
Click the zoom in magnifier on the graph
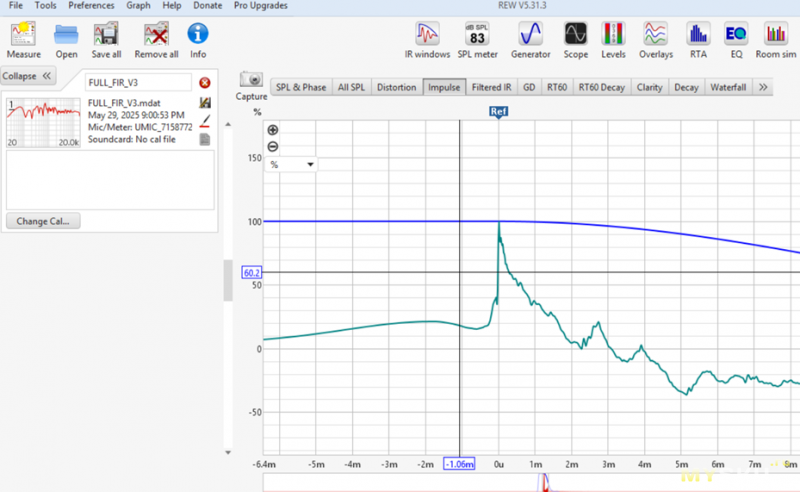coord(273,130)
